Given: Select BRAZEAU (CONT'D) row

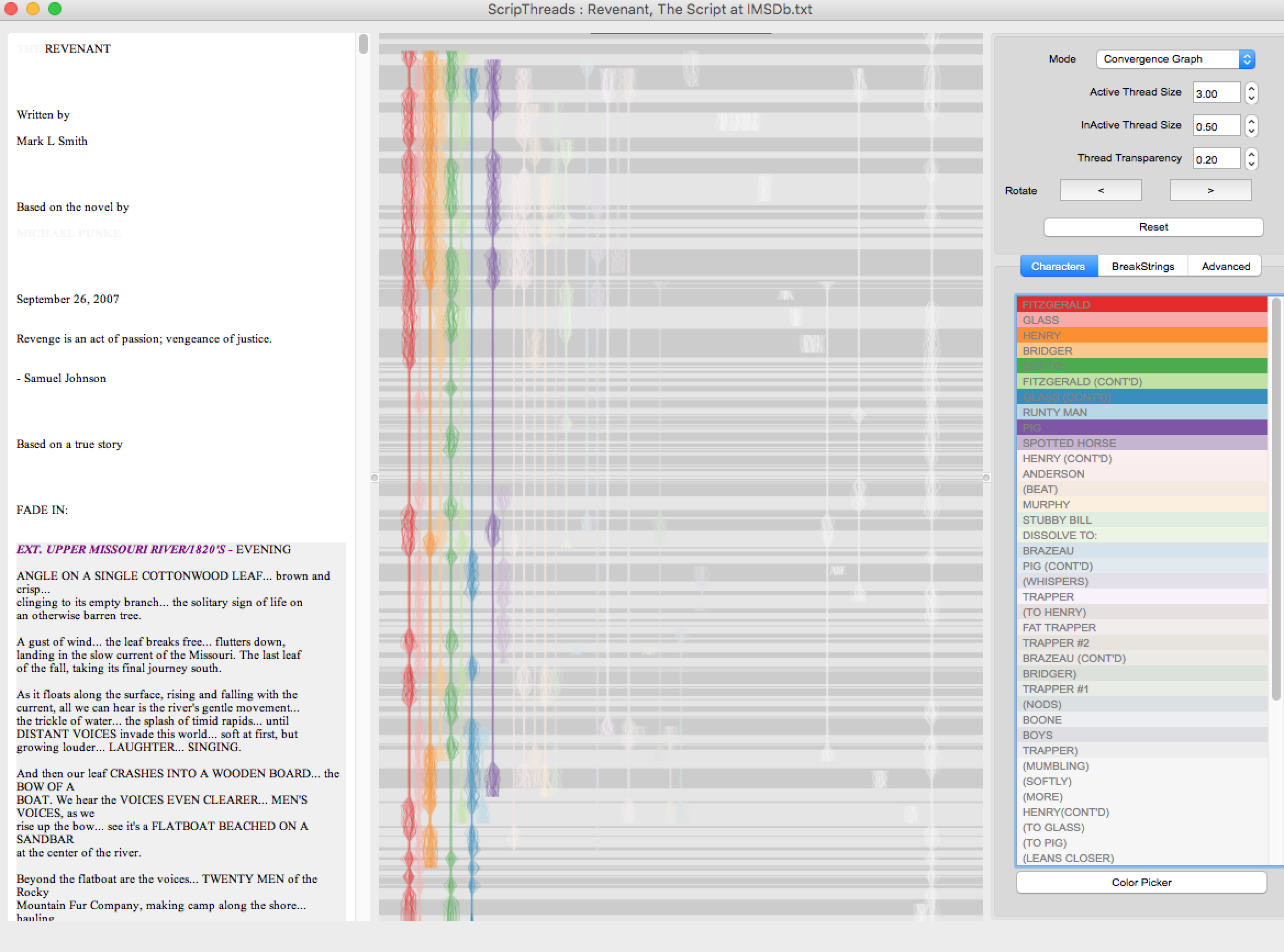Looking at the screenshot, I should pyautogui.click(x=1142, y=658).
